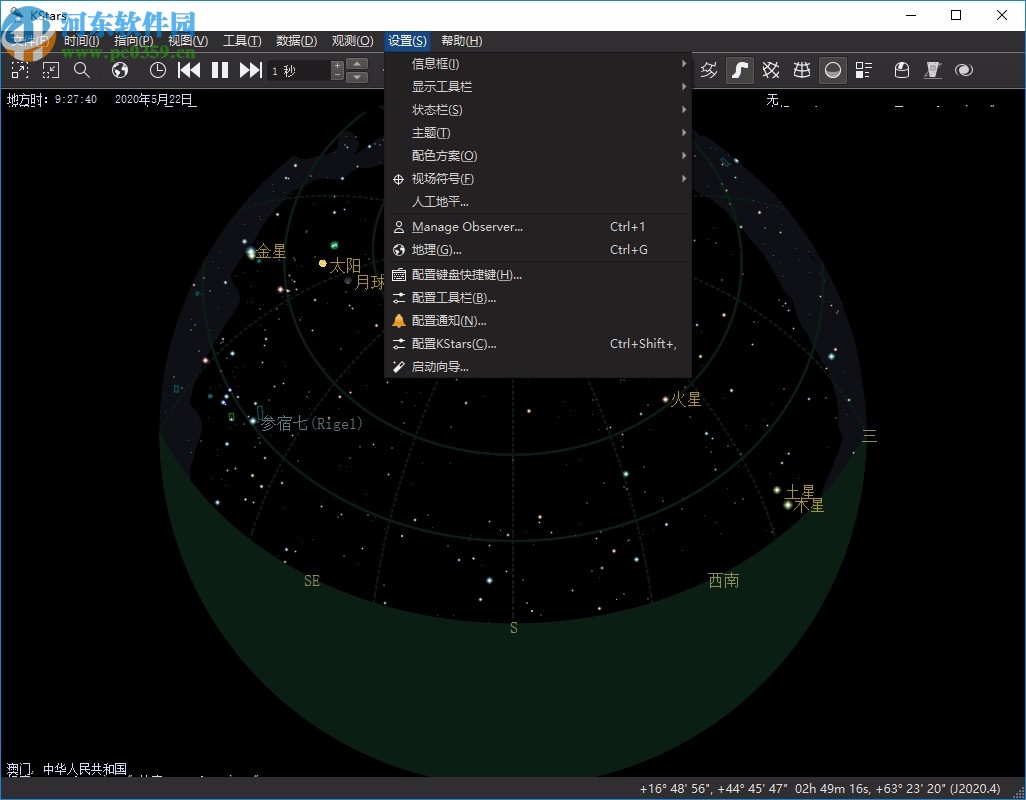Open the set time clock icon

[157, 70]
